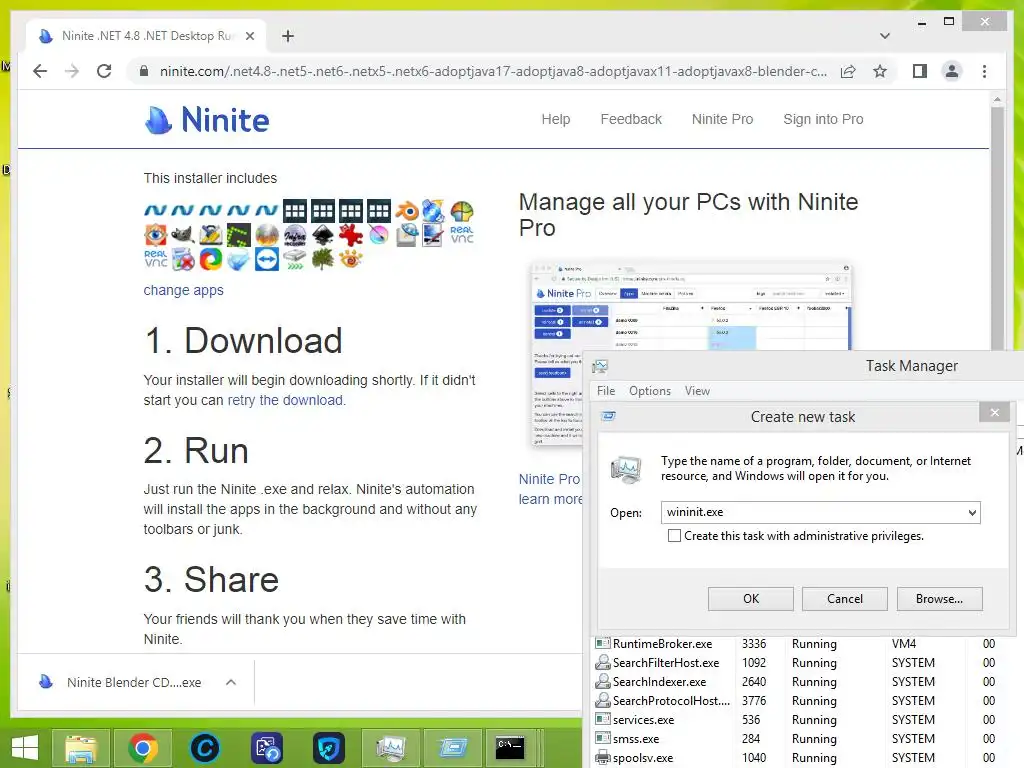Click the ImgBurn flaming disc icon
This screenshot has width=1024, height=768.
point(266,234)
